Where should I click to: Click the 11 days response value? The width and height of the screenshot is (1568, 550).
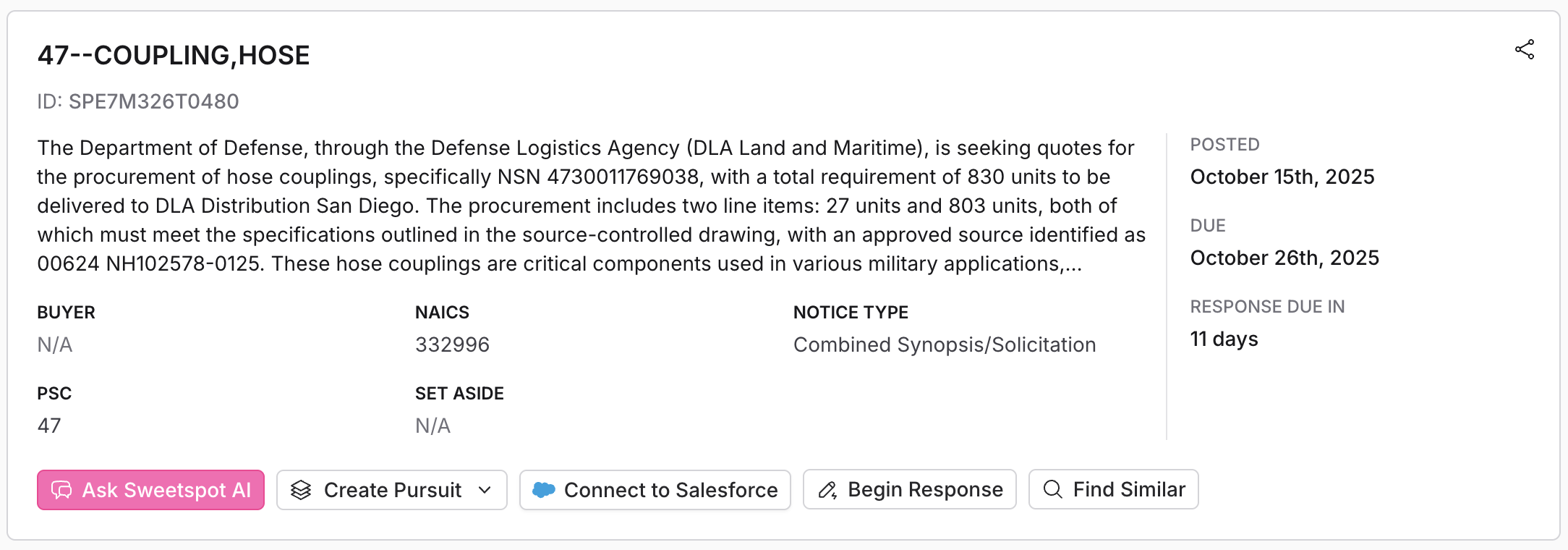click(x=1224, y=339)
